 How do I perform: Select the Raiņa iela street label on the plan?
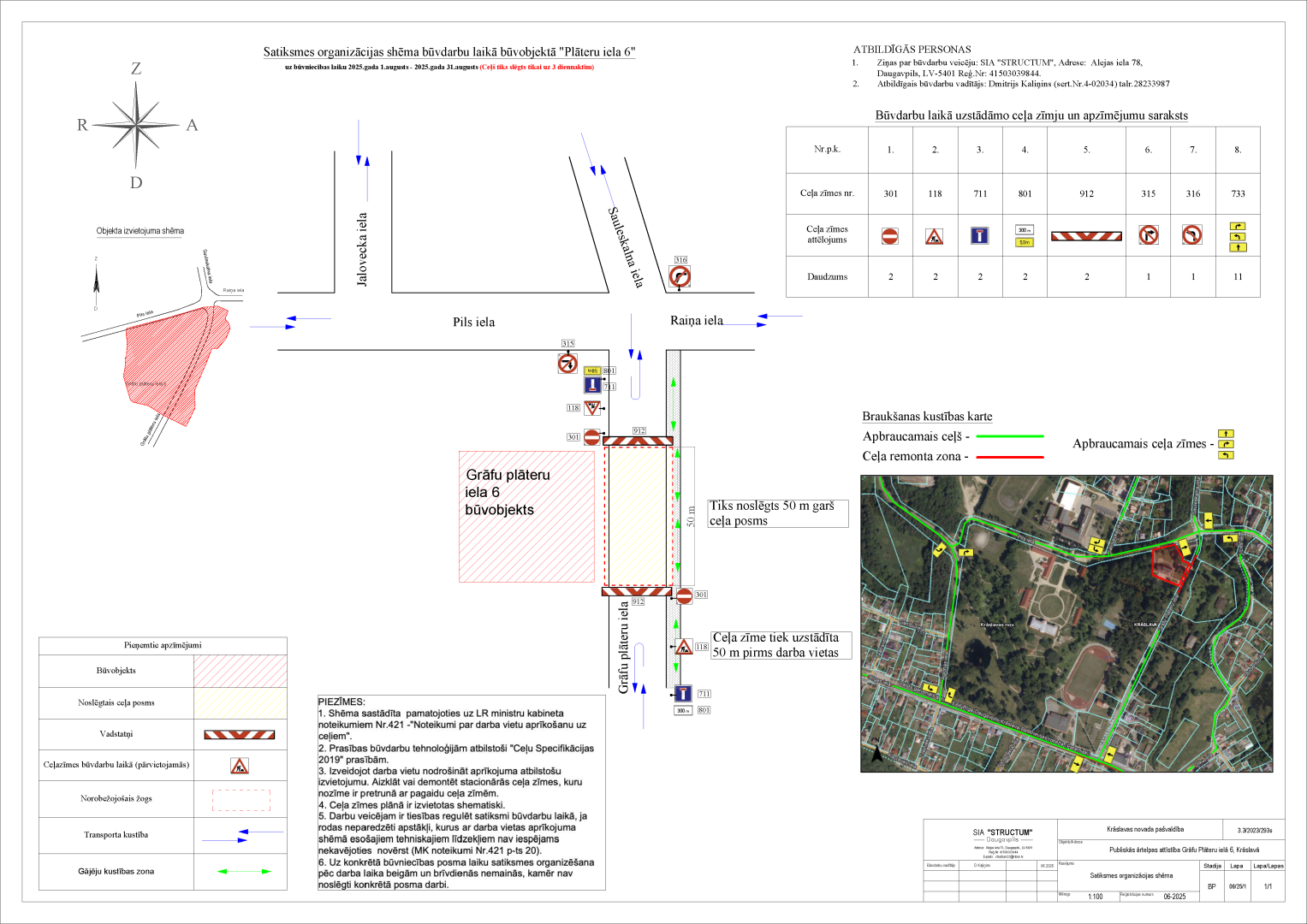[x=697, y=321]
